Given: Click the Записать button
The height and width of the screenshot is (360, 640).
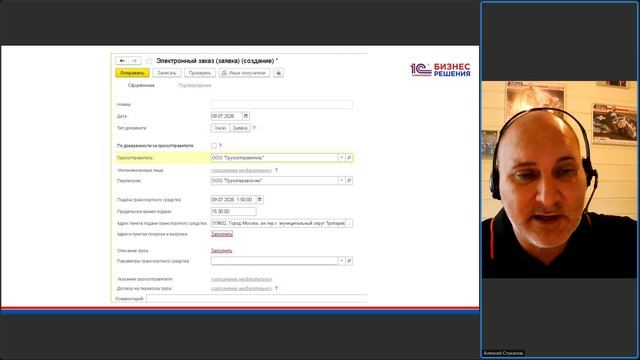Looking at the screenshot, I should tap(167, 73).
